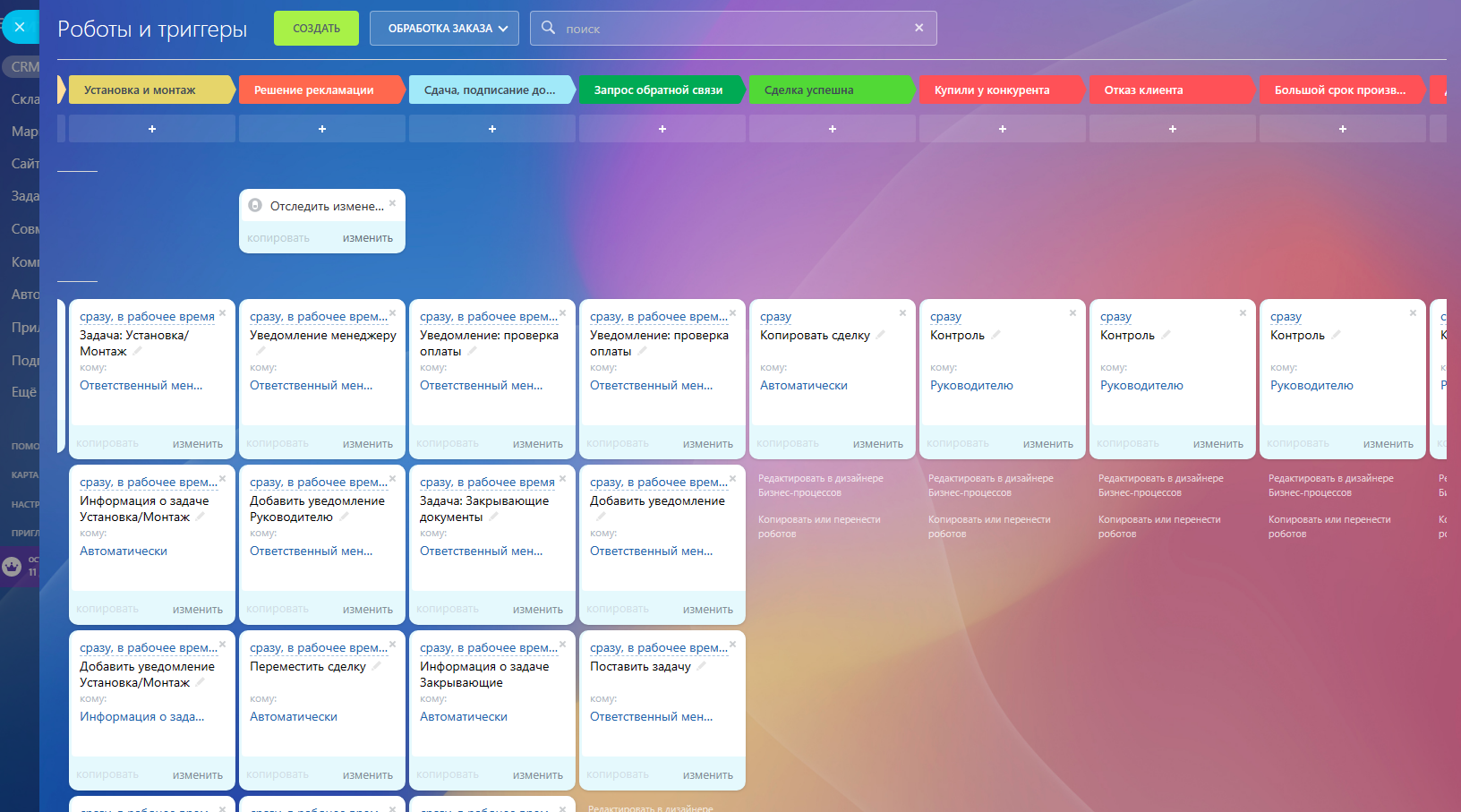Viewport: 1461px width, 812px height.
Task: Open business process designer under Отказ клиента column
Action: pyautogui.click(x=1161, y=485)
